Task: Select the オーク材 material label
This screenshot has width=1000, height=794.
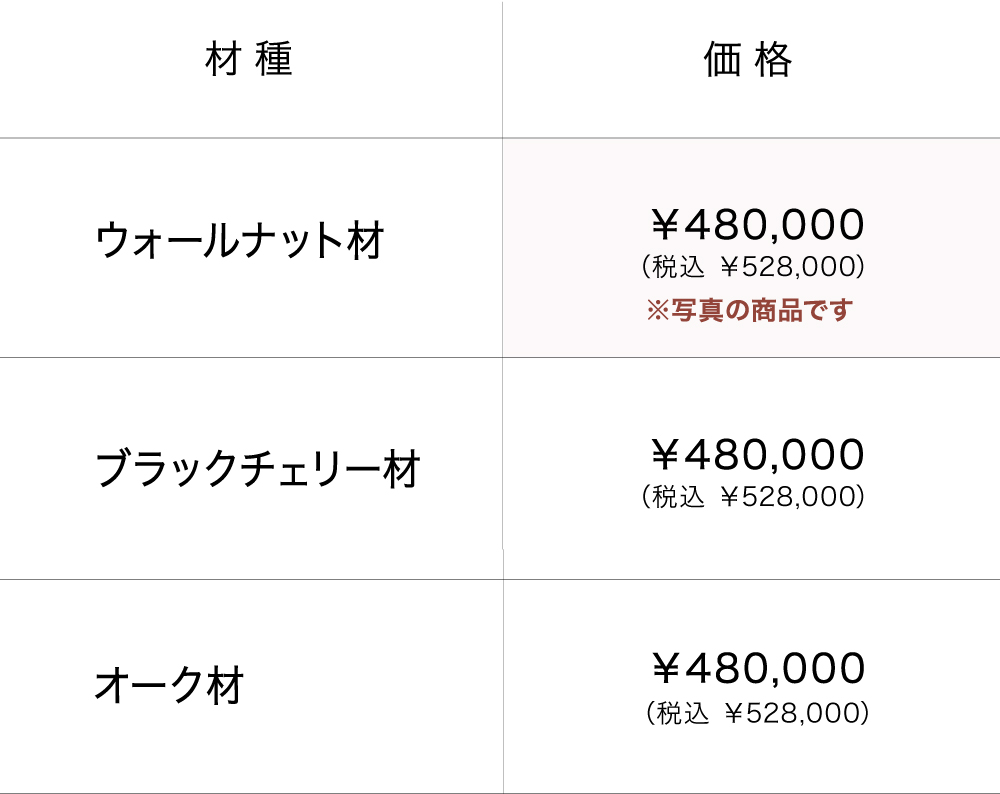Action: click(169, 686)
